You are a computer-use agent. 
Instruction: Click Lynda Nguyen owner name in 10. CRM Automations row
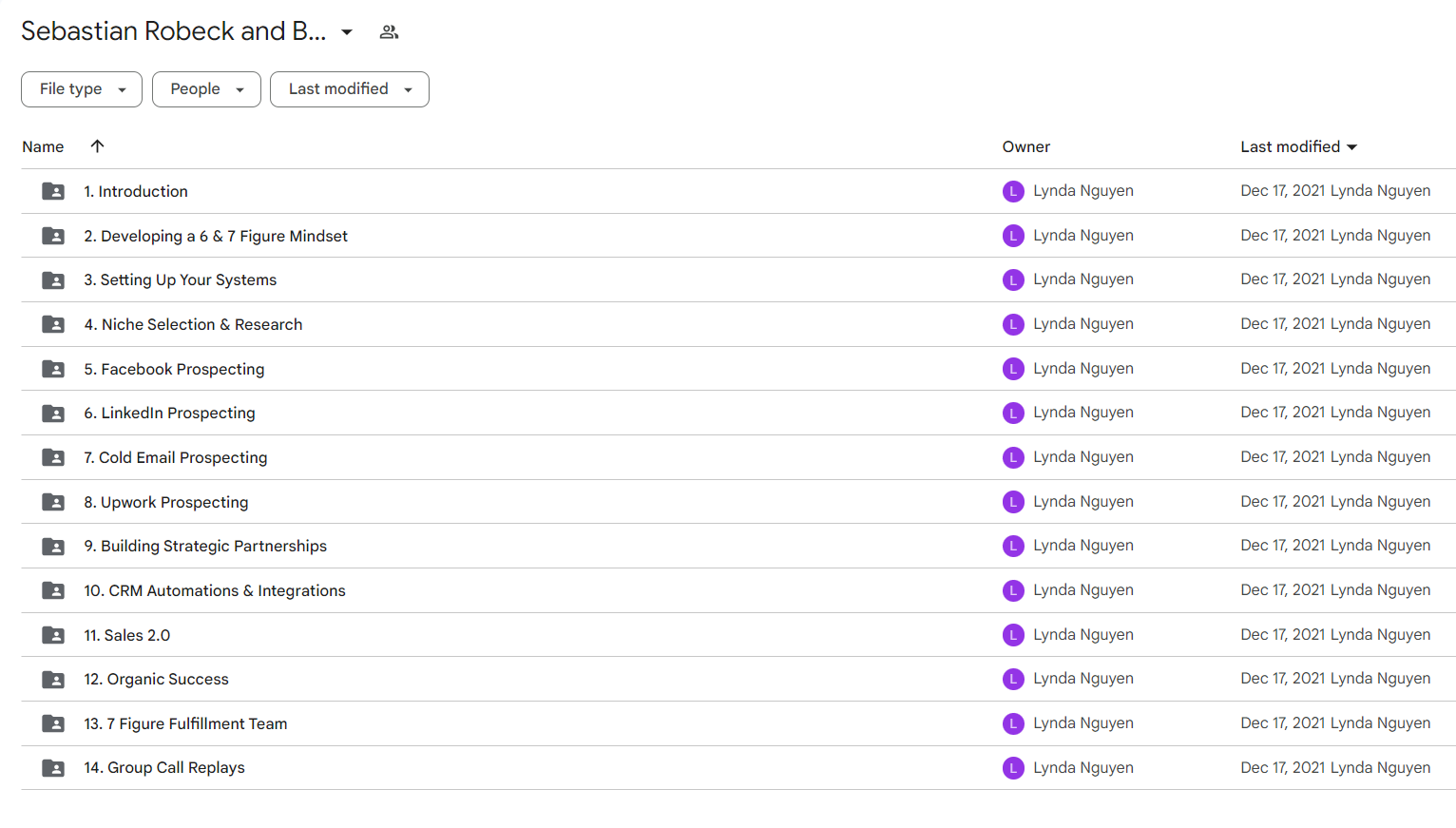pyautogui.click(x=1083, y=590)
